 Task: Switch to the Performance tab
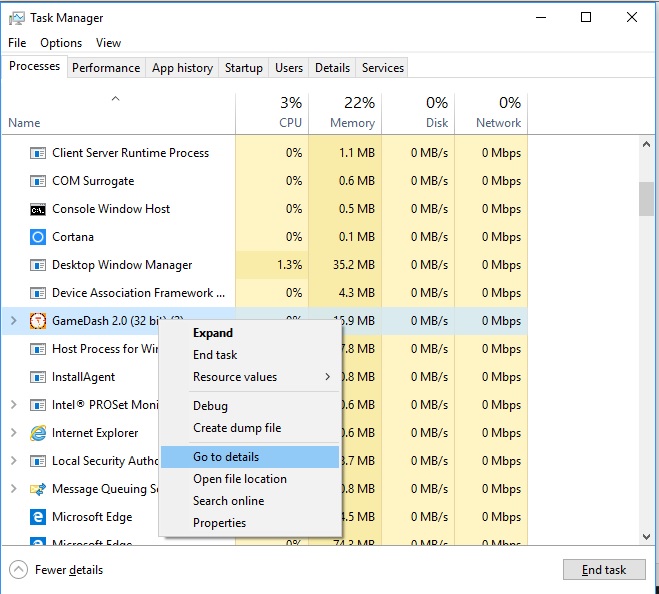click(106, 68)
